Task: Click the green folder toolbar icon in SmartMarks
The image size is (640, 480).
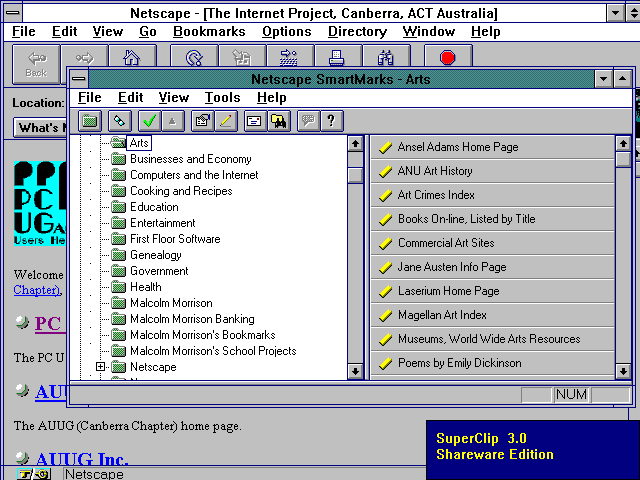Action: tap(90, 121)
